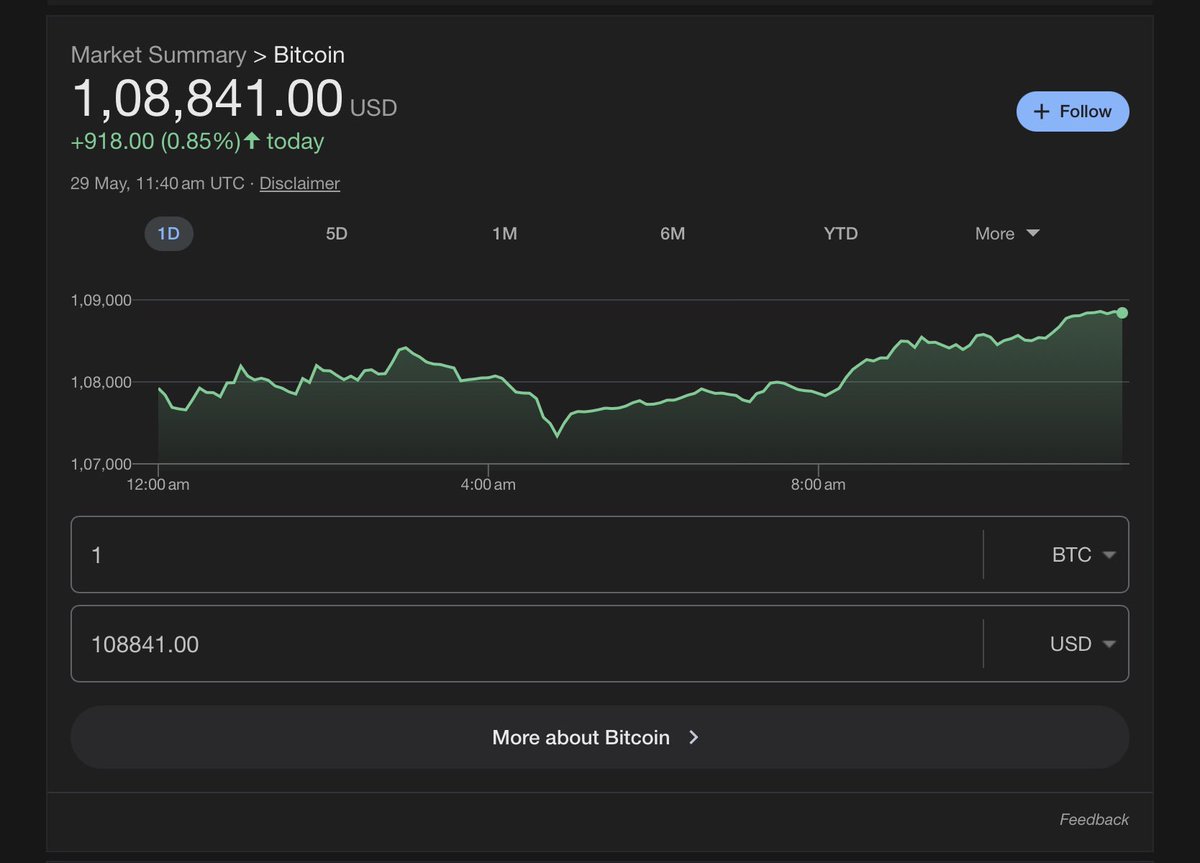Click the 4:00 am time axis label
Screen dimensions: 1200x863
489,485
